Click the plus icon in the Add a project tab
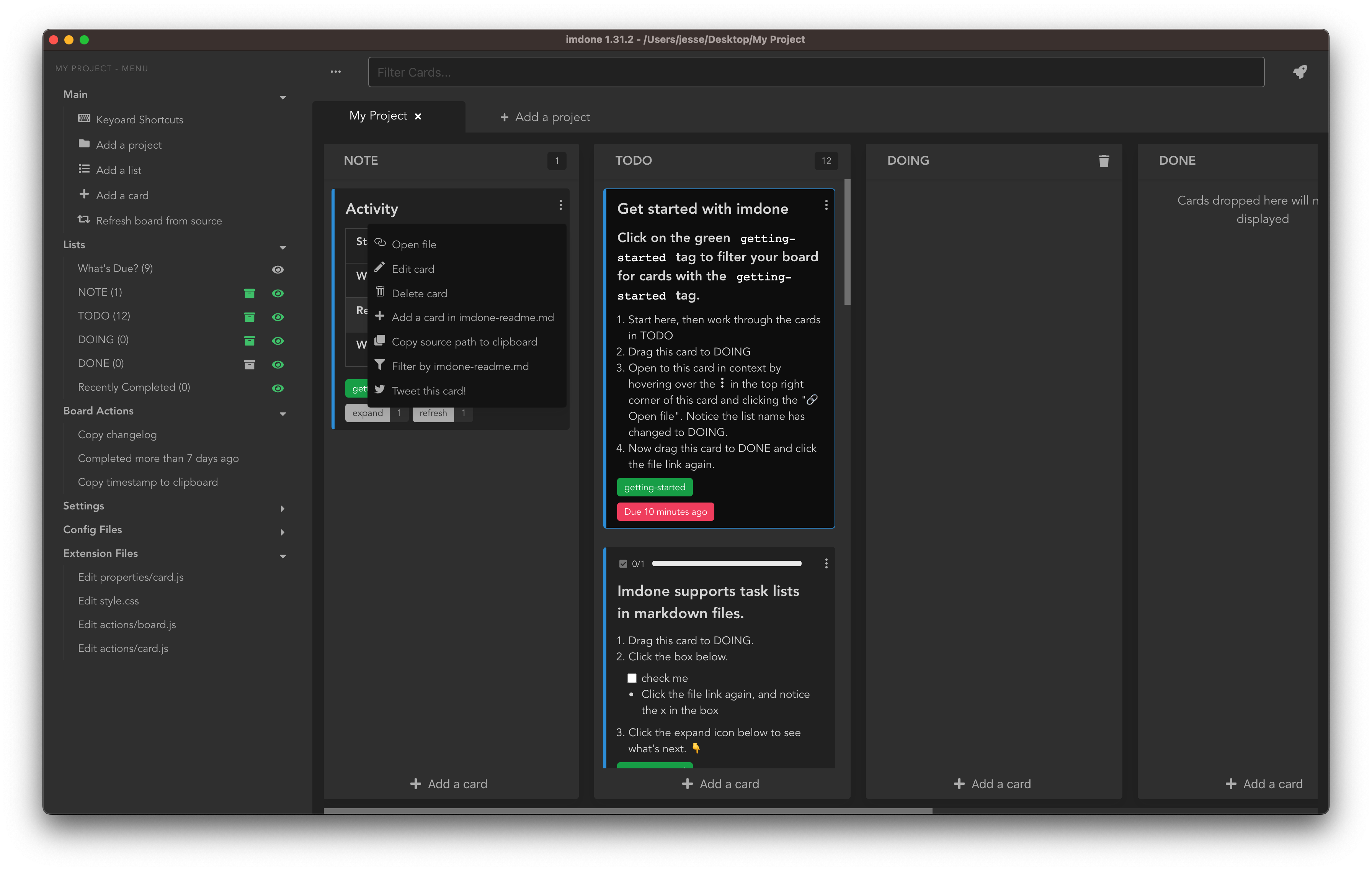Screen dimensions: 1372x871 coord(504,118)
